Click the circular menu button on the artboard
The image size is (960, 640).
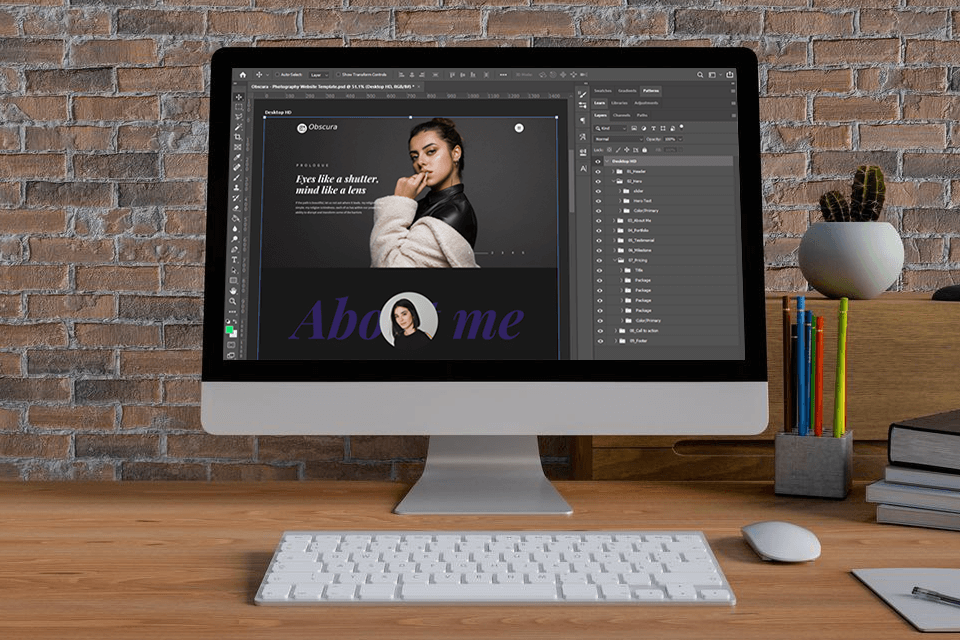[x=519, y=128]
